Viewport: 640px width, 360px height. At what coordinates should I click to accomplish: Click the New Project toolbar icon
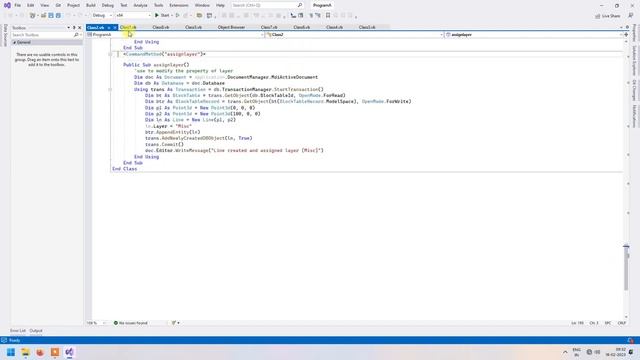click(x=33, y=16)
